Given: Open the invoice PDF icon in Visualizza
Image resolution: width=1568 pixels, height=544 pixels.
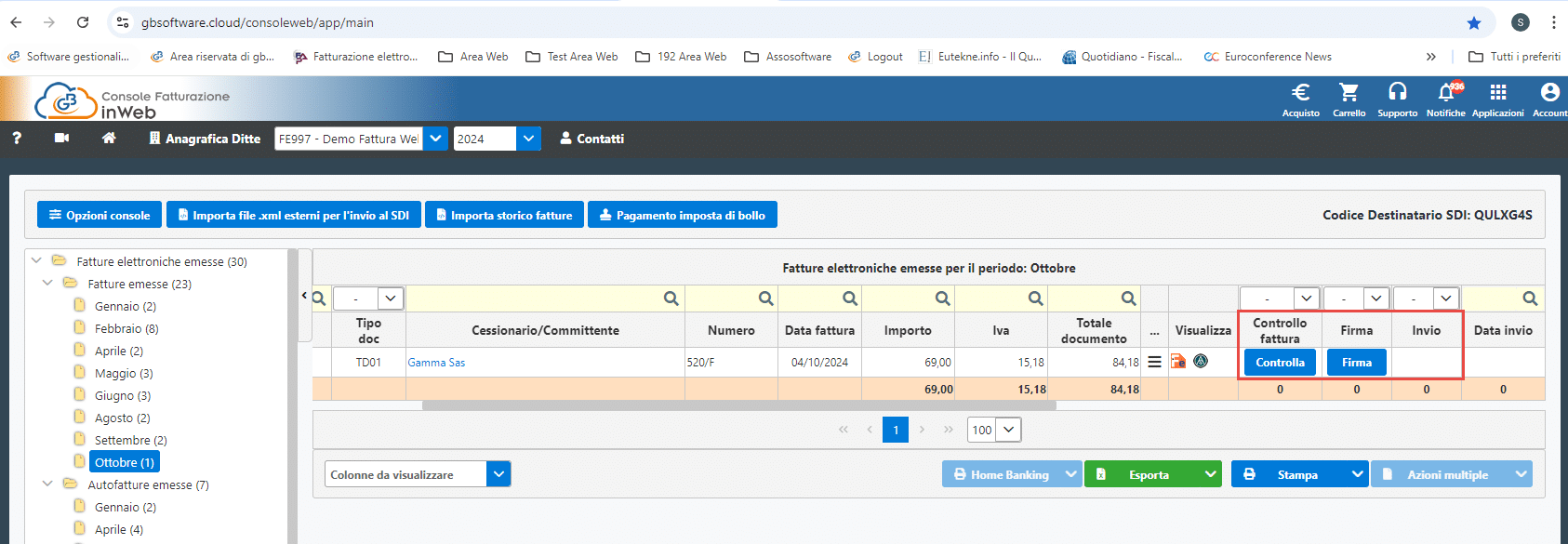Looking at the screenshot, I should tap(1178, 362).
